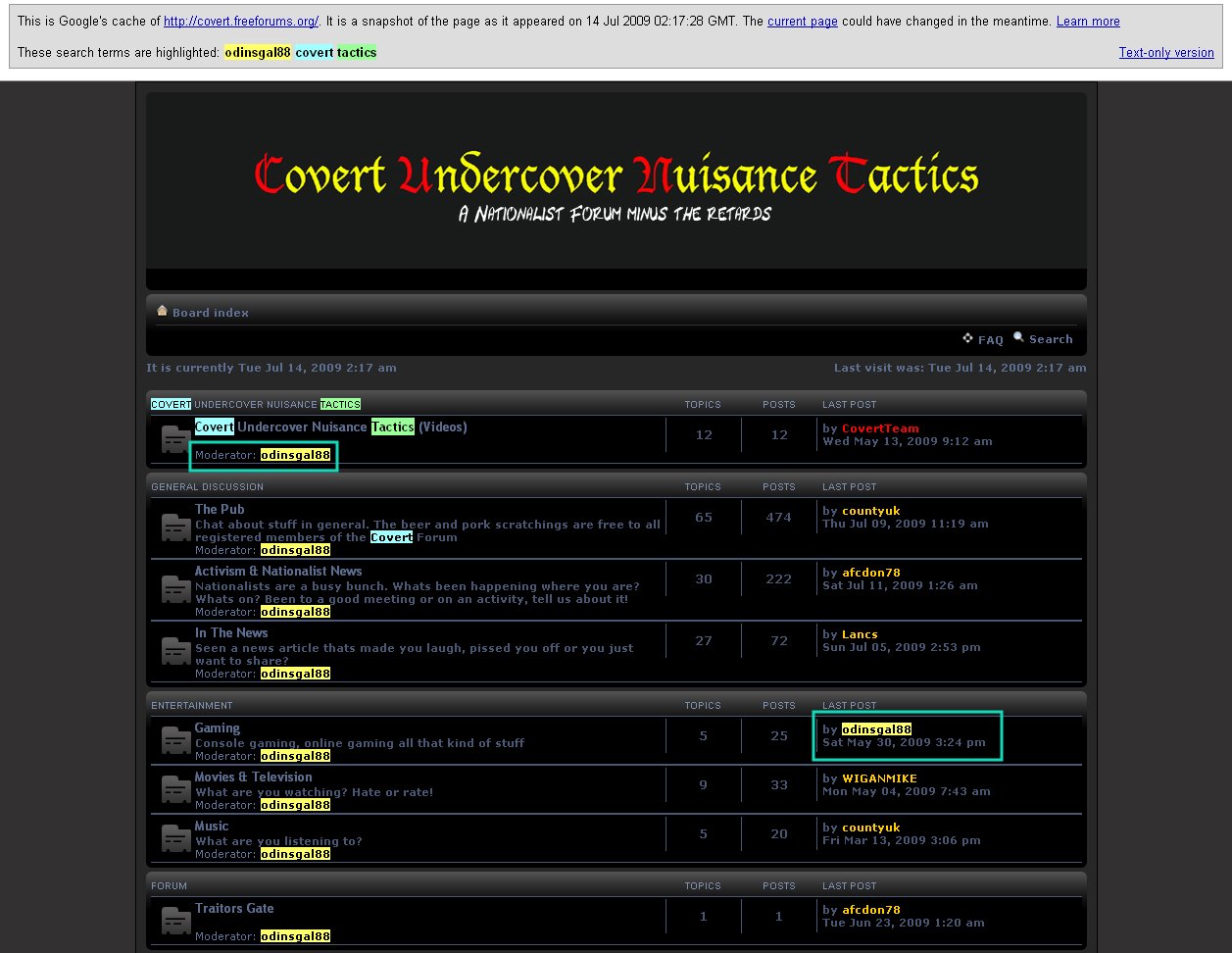Image resolution: width=1232 pixels, height=953 pixels.
Task: View countyuk's profile in Music row
Action: point(870,828)
